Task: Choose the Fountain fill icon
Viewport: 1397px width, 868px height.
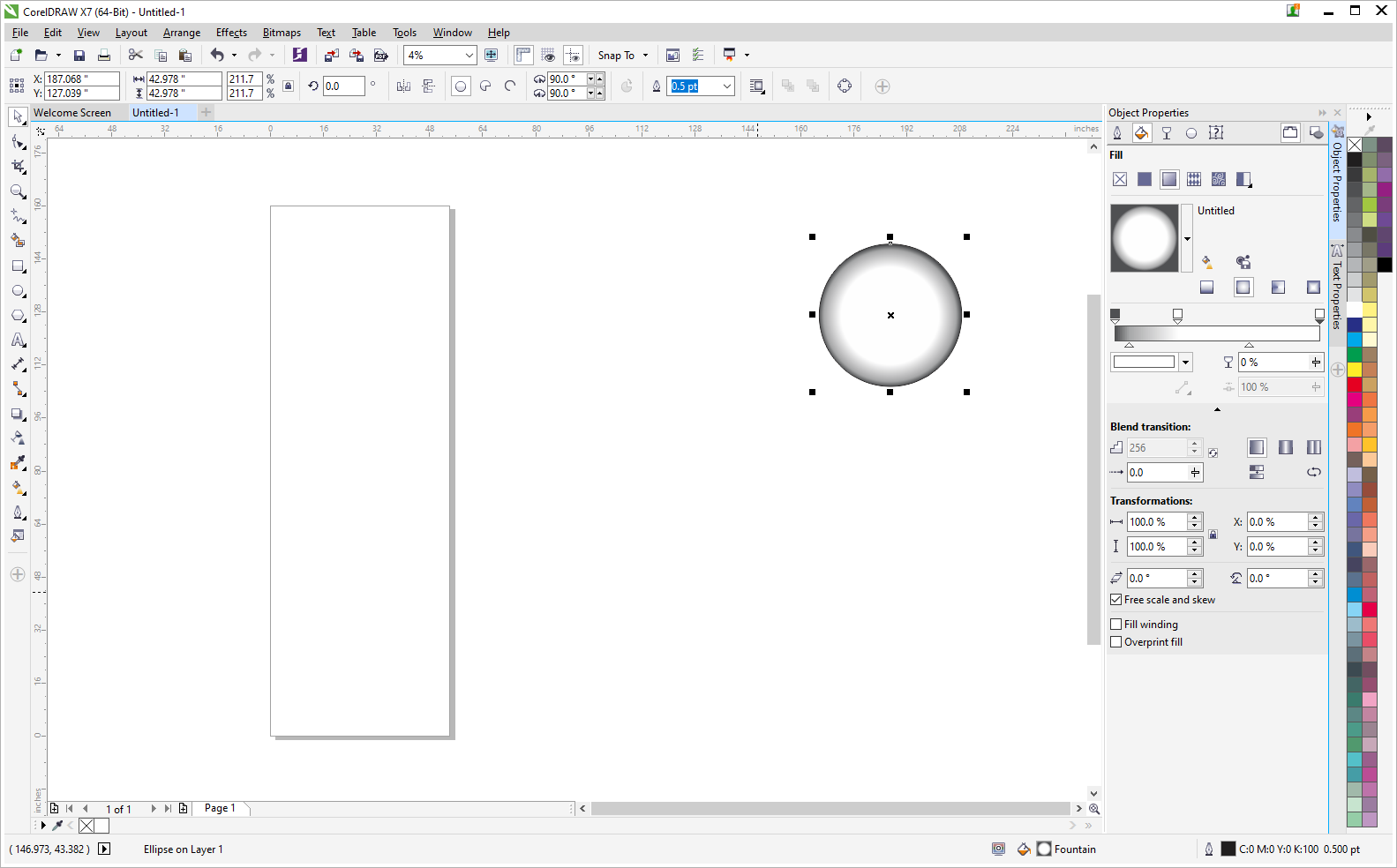Action: pos(1169,179)
